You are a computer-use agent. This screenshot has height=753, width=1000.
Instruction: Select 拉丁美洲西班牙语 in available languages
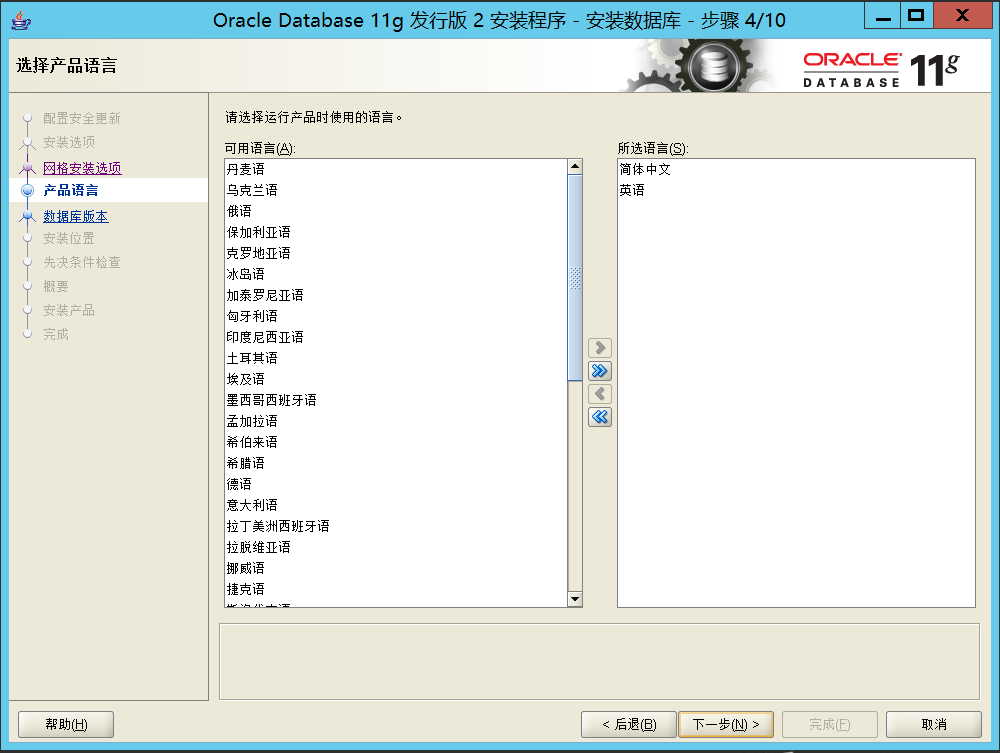pyautogui.click(x=395, y=527)
